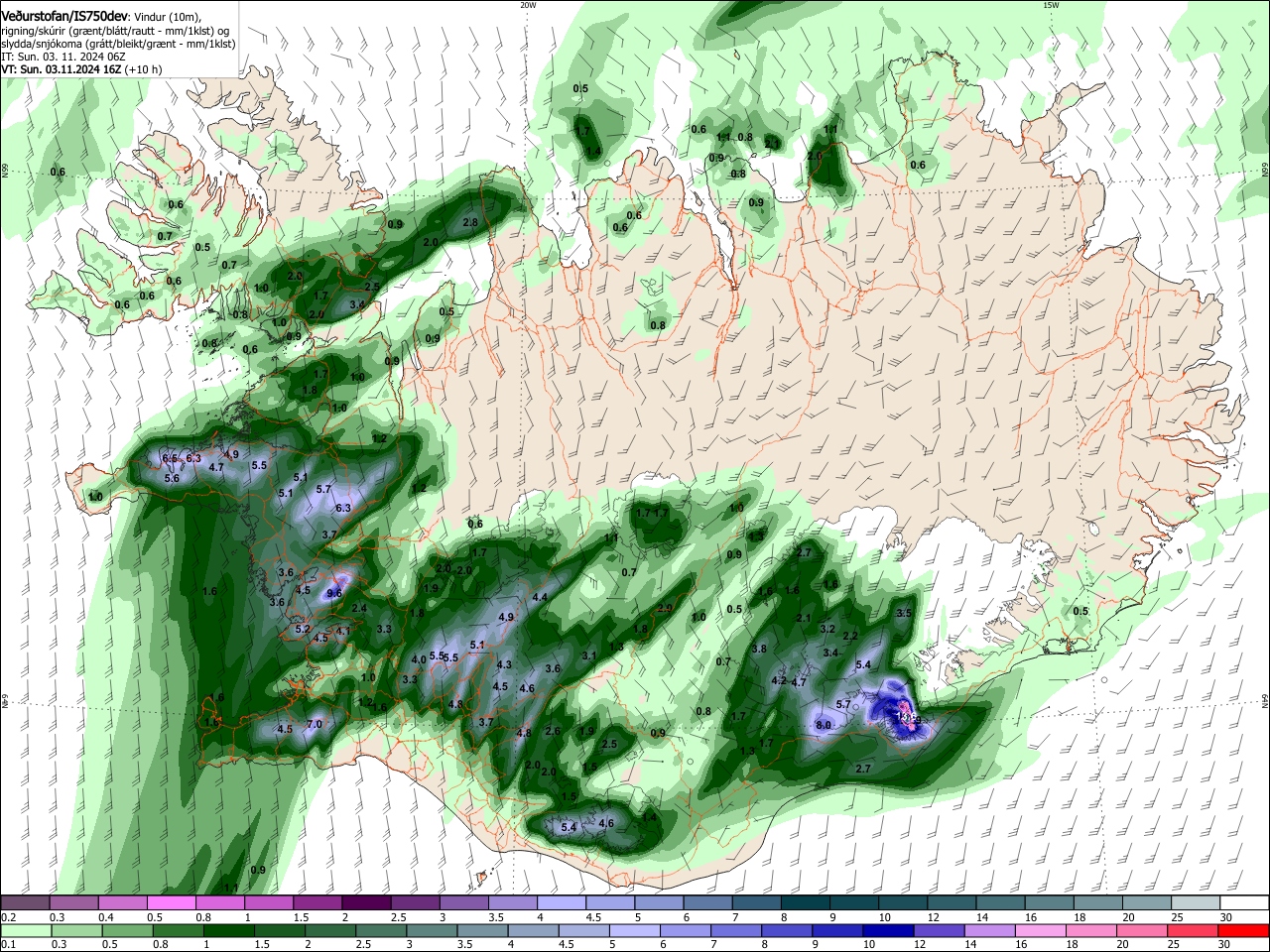
Task: Click the '2.2' precipitation value
Action: coord(850,636)
